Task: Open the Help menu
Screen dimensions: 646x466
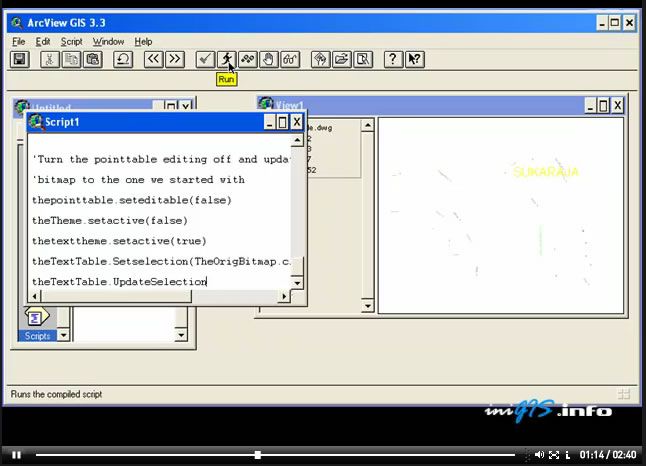Action: (143, 42)
